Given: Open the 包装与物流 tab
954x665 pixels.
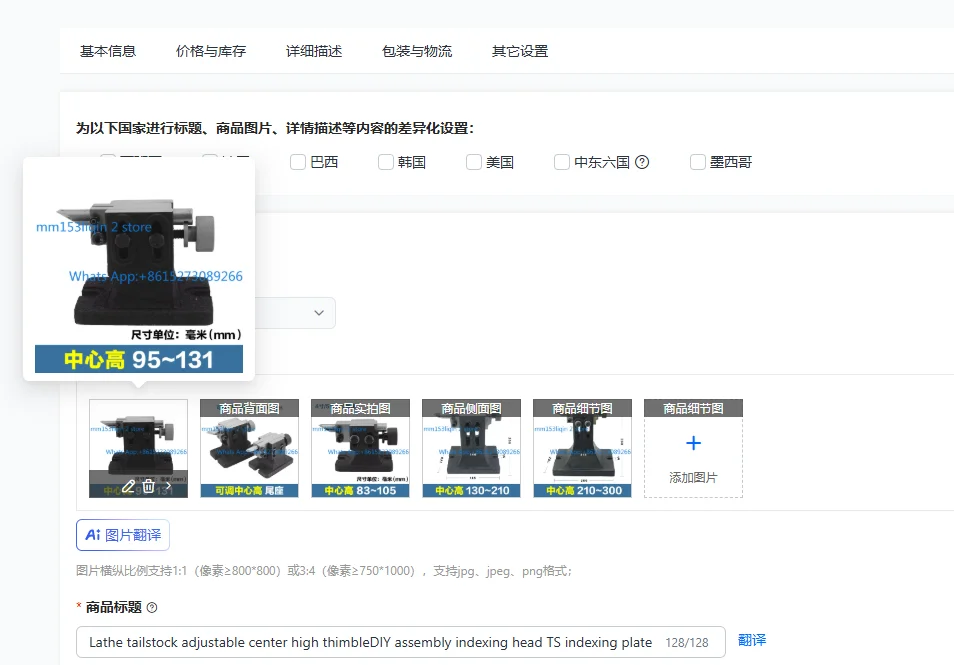Looking at the screenshot, I should [x=417, y=51].
